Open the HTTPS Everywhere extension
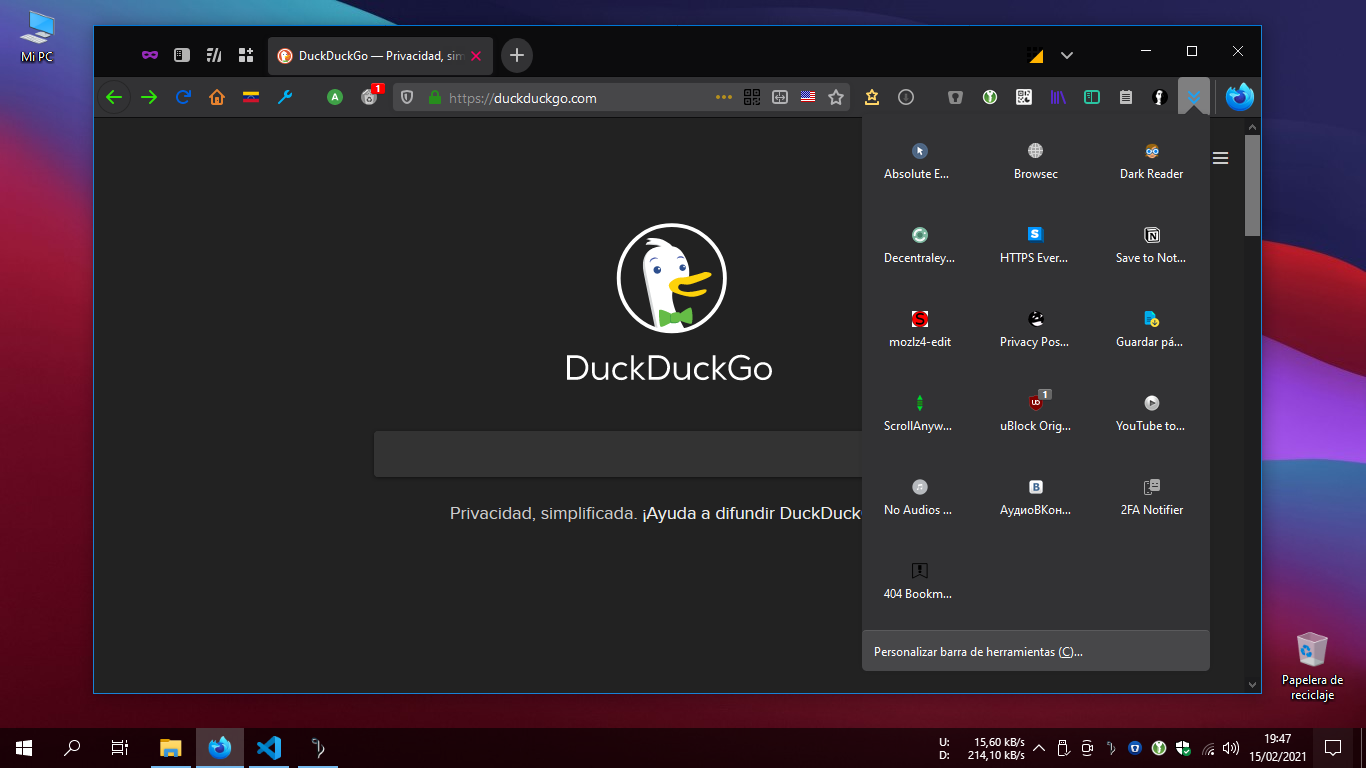The width and height of the screenshot is (1366, 768). click(x=1035, y=245)
